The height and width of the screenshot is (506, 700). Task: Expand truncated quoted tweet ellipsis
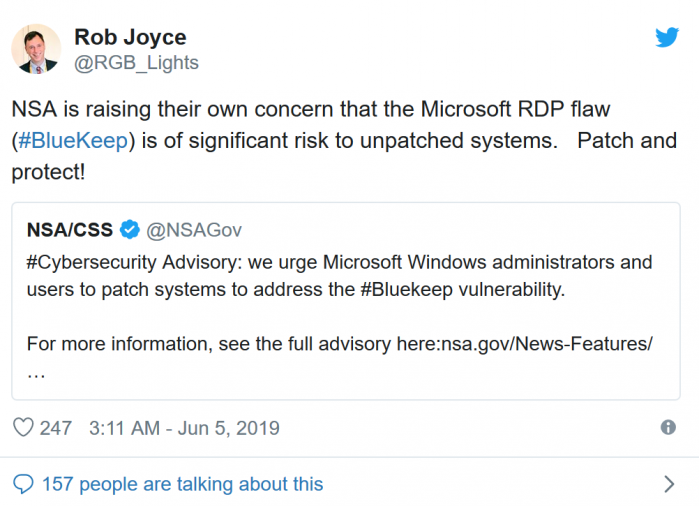[36, 374]
